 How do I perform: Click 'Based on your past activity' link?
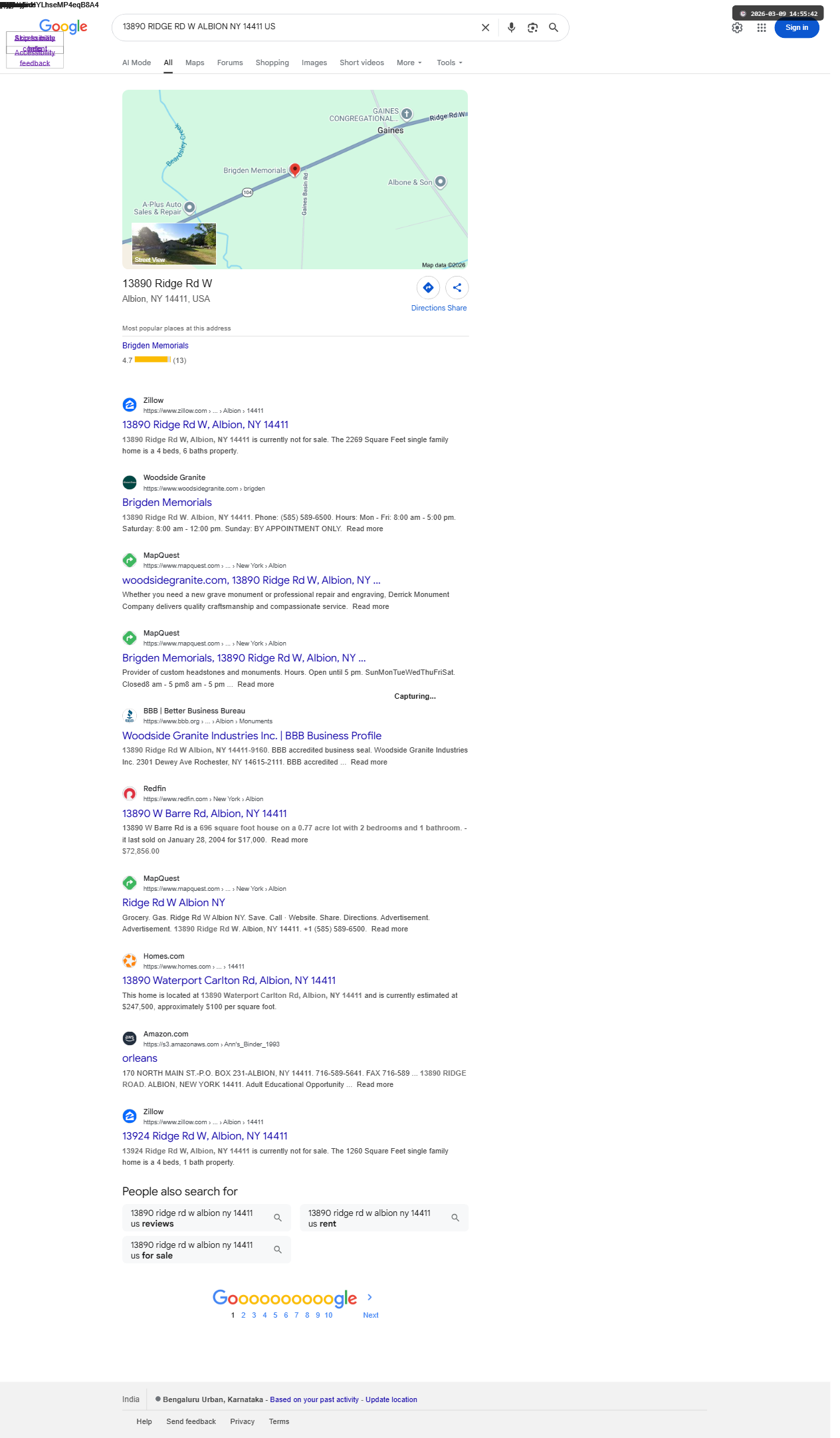(x=314, y=1399)
